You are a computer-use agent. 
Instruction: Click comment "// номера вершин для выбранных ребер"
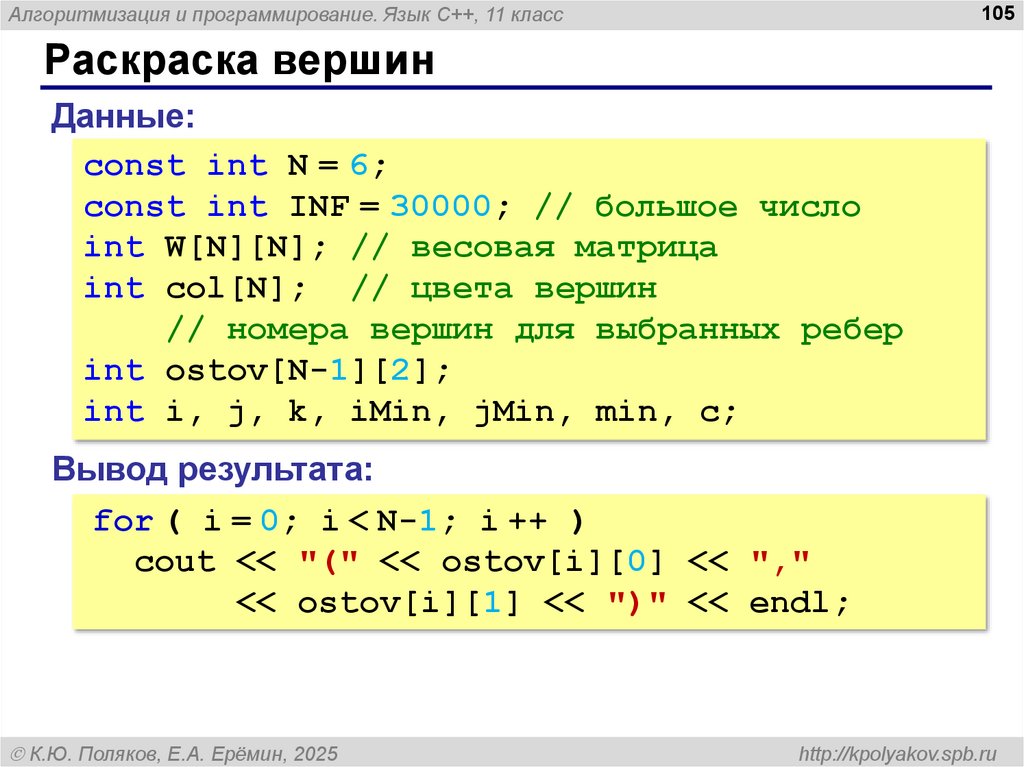click(535, 330)
